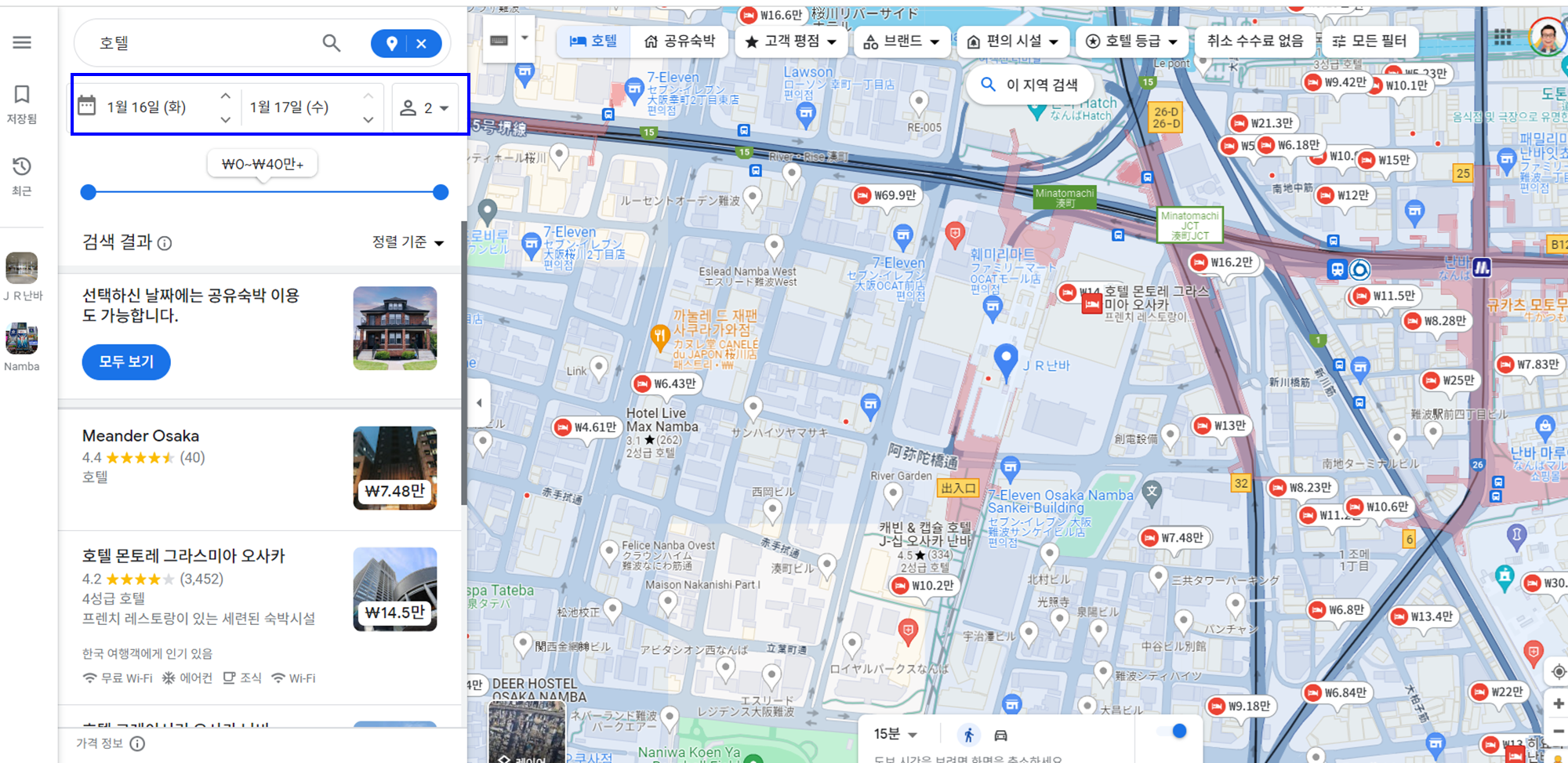Open the map layers 레이어 thumbnail
This screenshot has width=1568, height=763.
click(526, 732)
